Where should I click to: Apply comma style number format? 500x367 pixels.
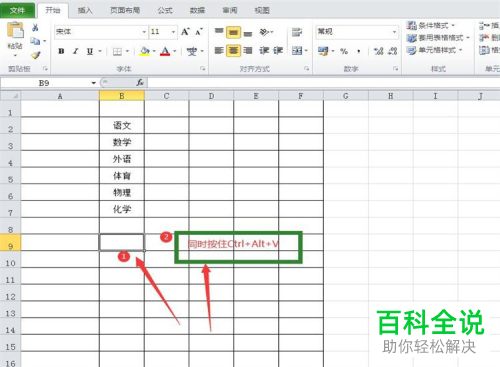pyautogui.click(x=359, y=51)
